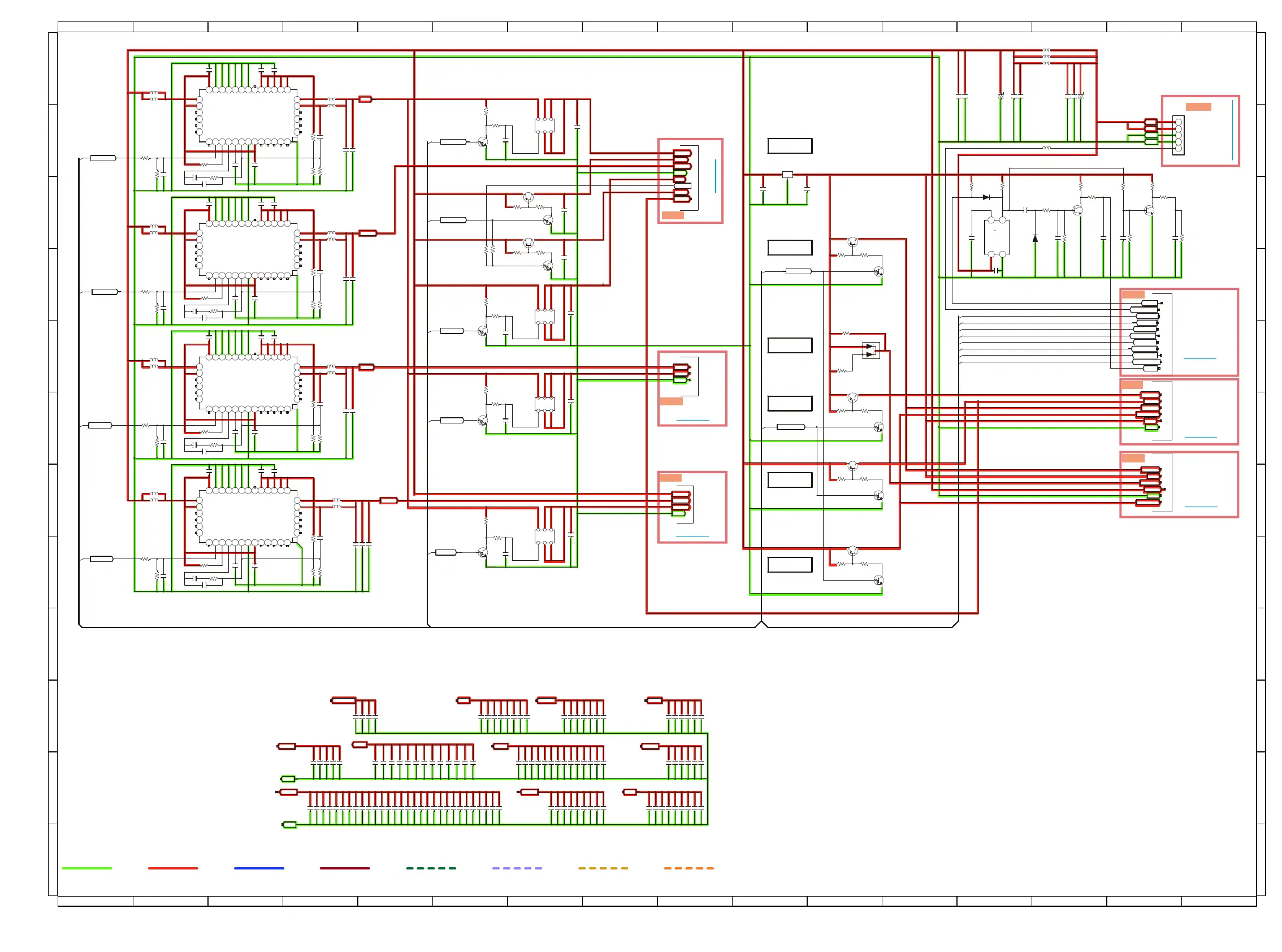Image resolution: width=1282 pixels, height=952 pixels.
Task: Click the dashed dark green legend line
Action: 431,868
